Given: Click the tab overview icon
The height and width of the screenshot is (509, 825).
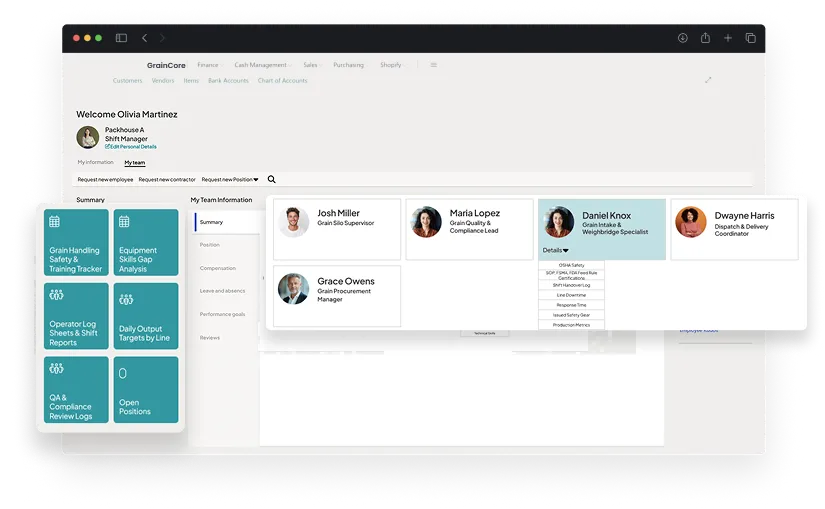Looking at the screenshot, I should click(750, 38).
